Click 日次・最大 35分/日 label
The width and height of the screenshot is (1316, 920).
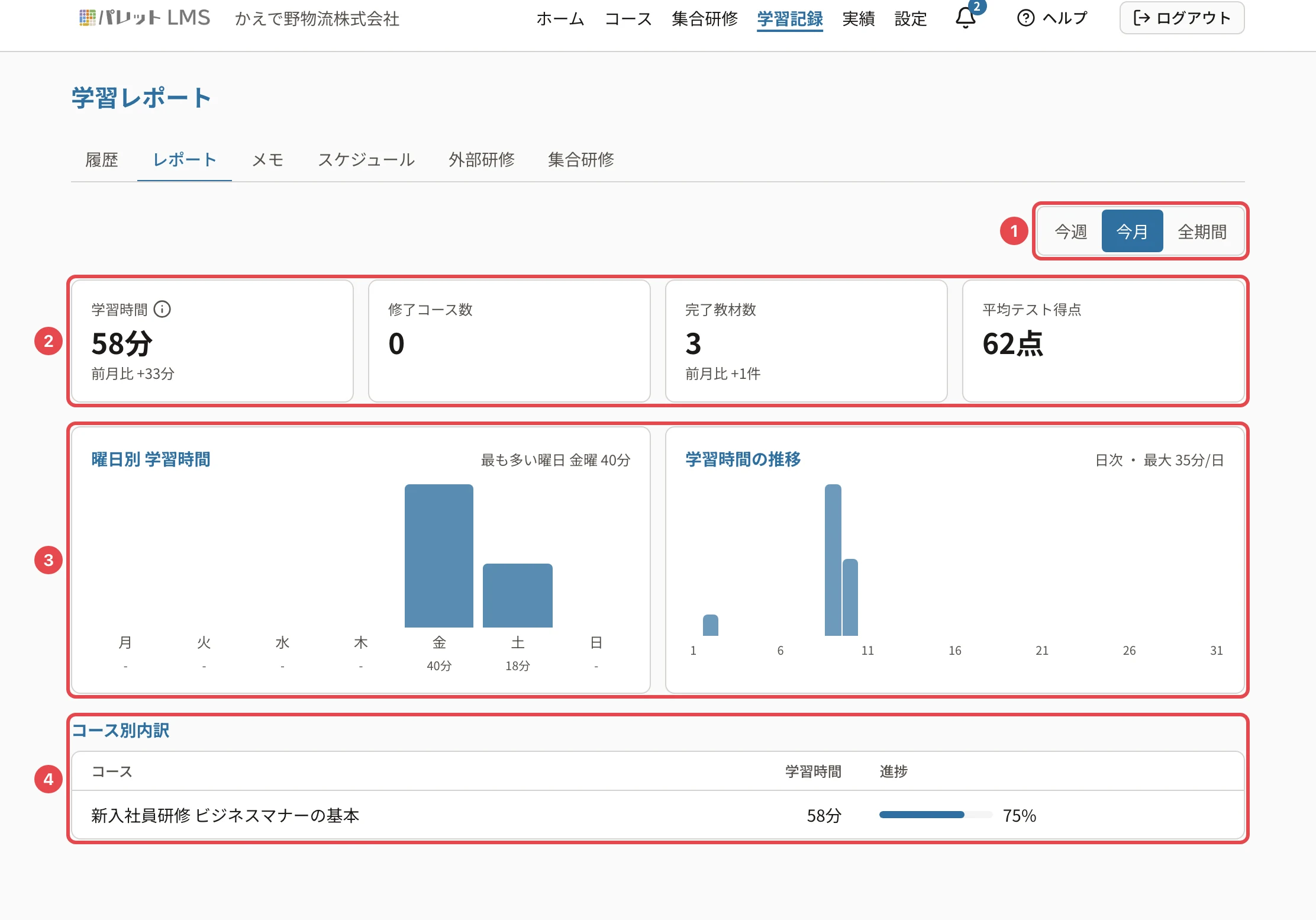(x=1159, y=460)
